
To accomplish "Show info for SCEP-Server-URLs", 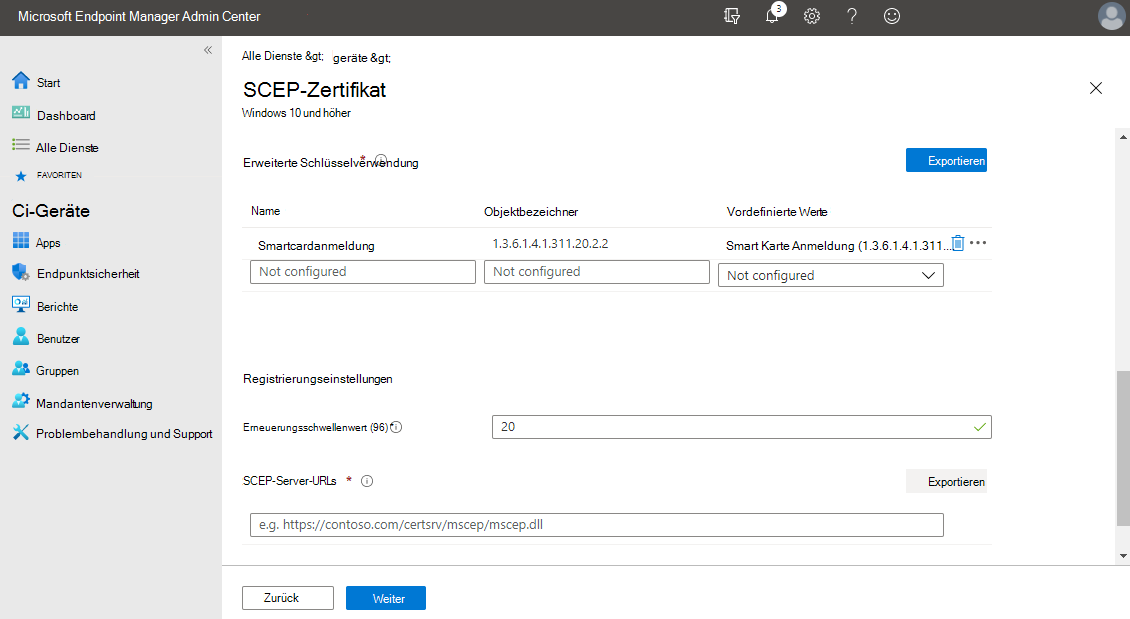I will tap(367, 481).
